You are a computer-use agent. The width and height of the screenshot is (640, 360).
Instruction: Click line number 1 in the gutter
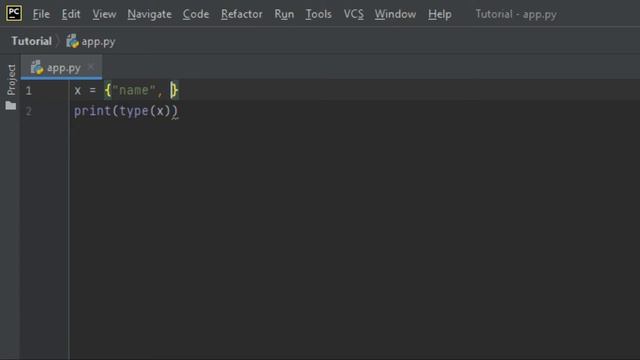pyautogui.click(x=29, y=91)
